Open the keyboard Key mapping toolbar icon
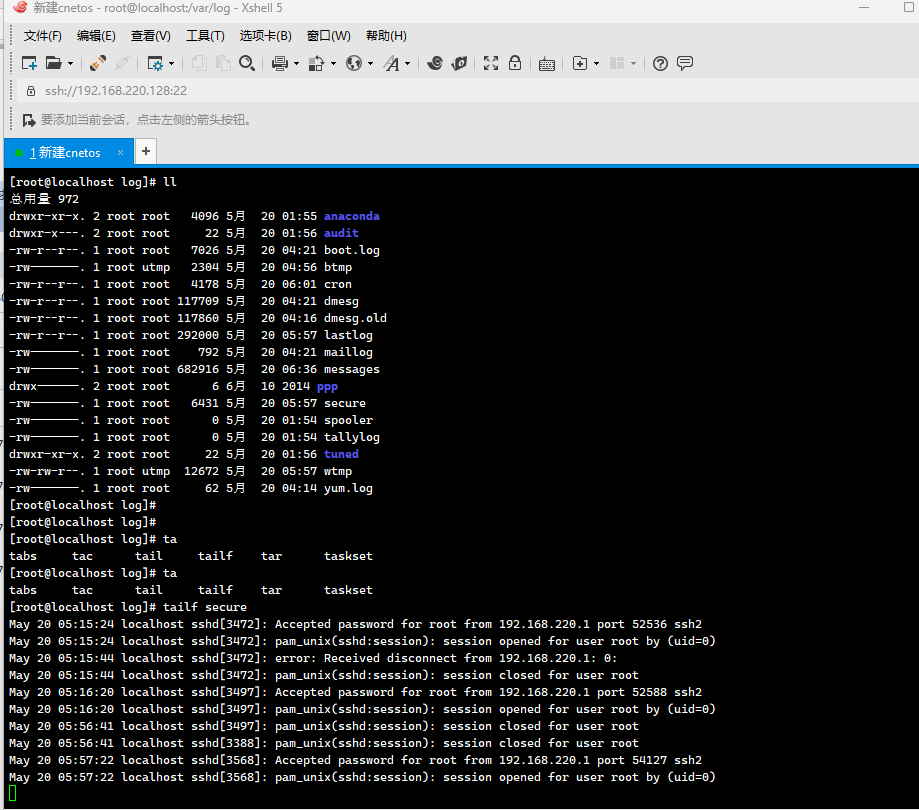919x810 pixels. (x=547, y=64)
